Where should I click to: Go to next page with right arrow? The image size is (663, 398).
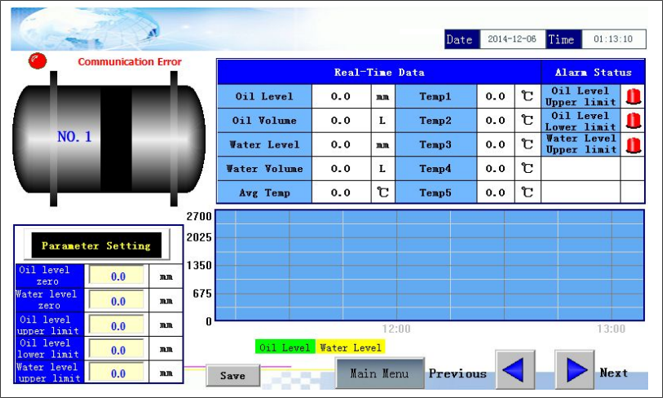click(x=575, y=370)
